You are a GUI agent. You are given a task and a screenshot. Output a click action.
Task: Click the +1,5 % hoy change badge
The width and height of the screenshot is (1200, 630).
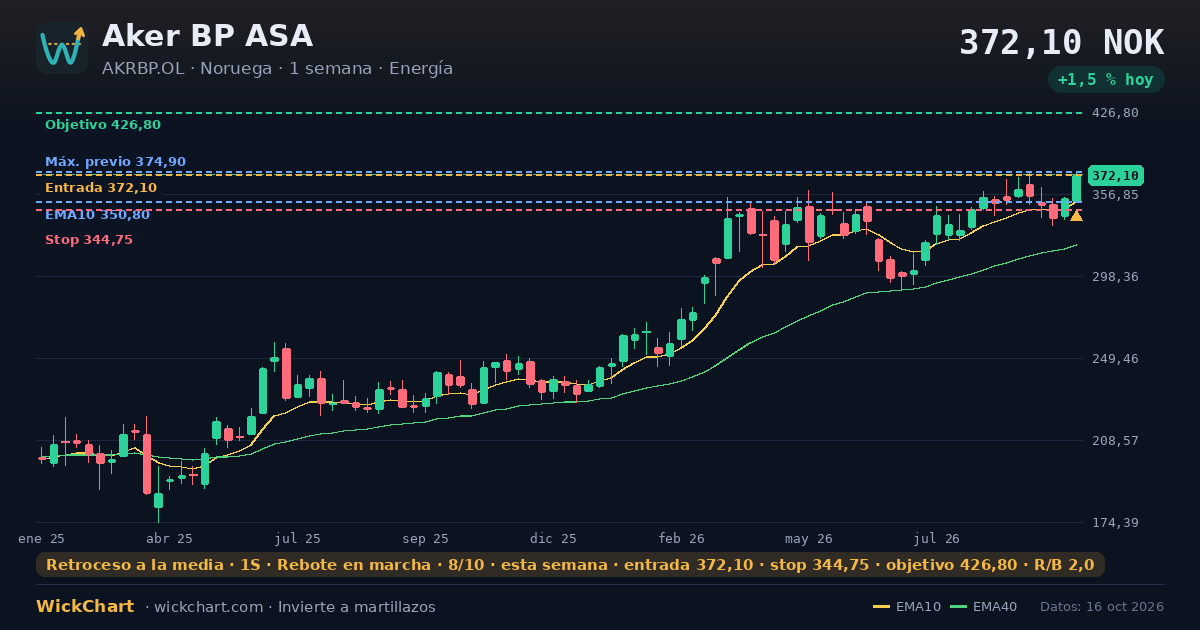(1106, 80)
